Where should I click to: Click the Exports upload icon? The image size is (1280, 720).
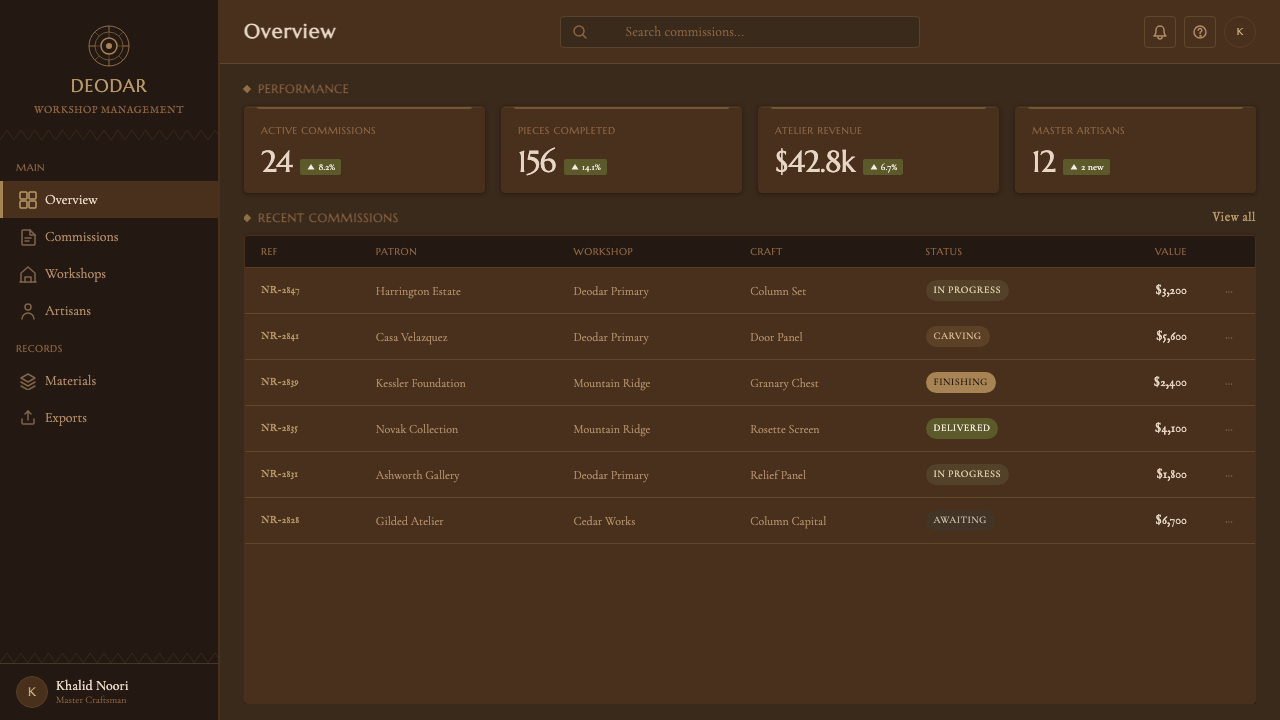point(28,418)
